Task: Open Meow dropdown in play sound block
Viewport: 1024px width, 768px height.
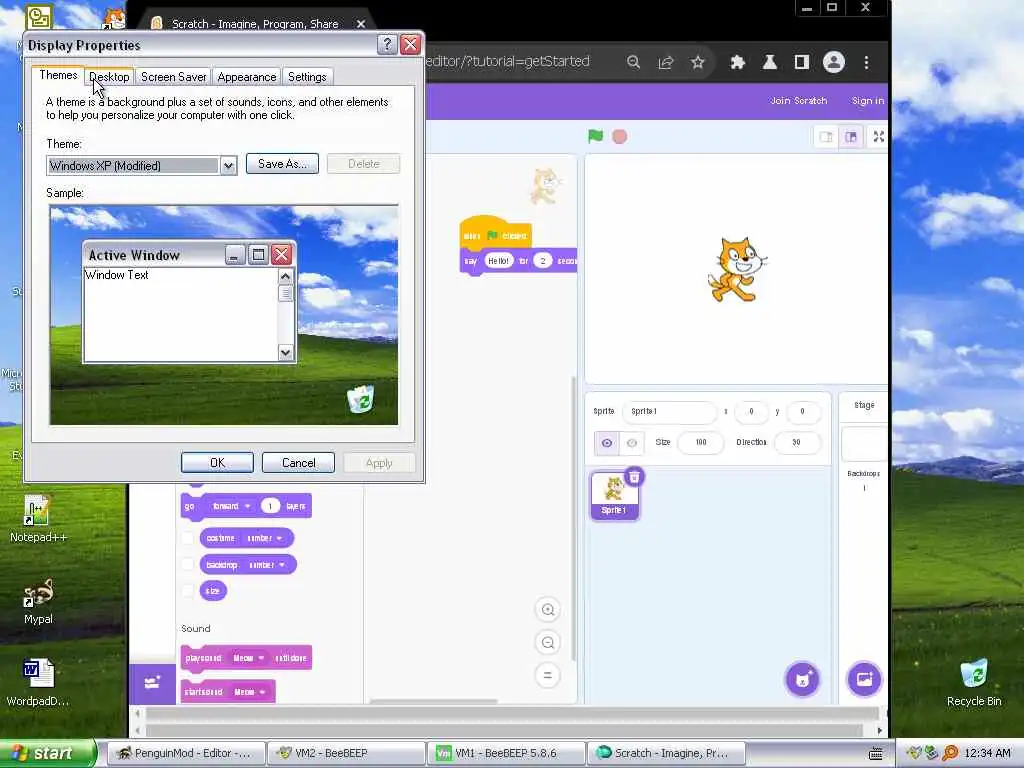Action: 248,658
